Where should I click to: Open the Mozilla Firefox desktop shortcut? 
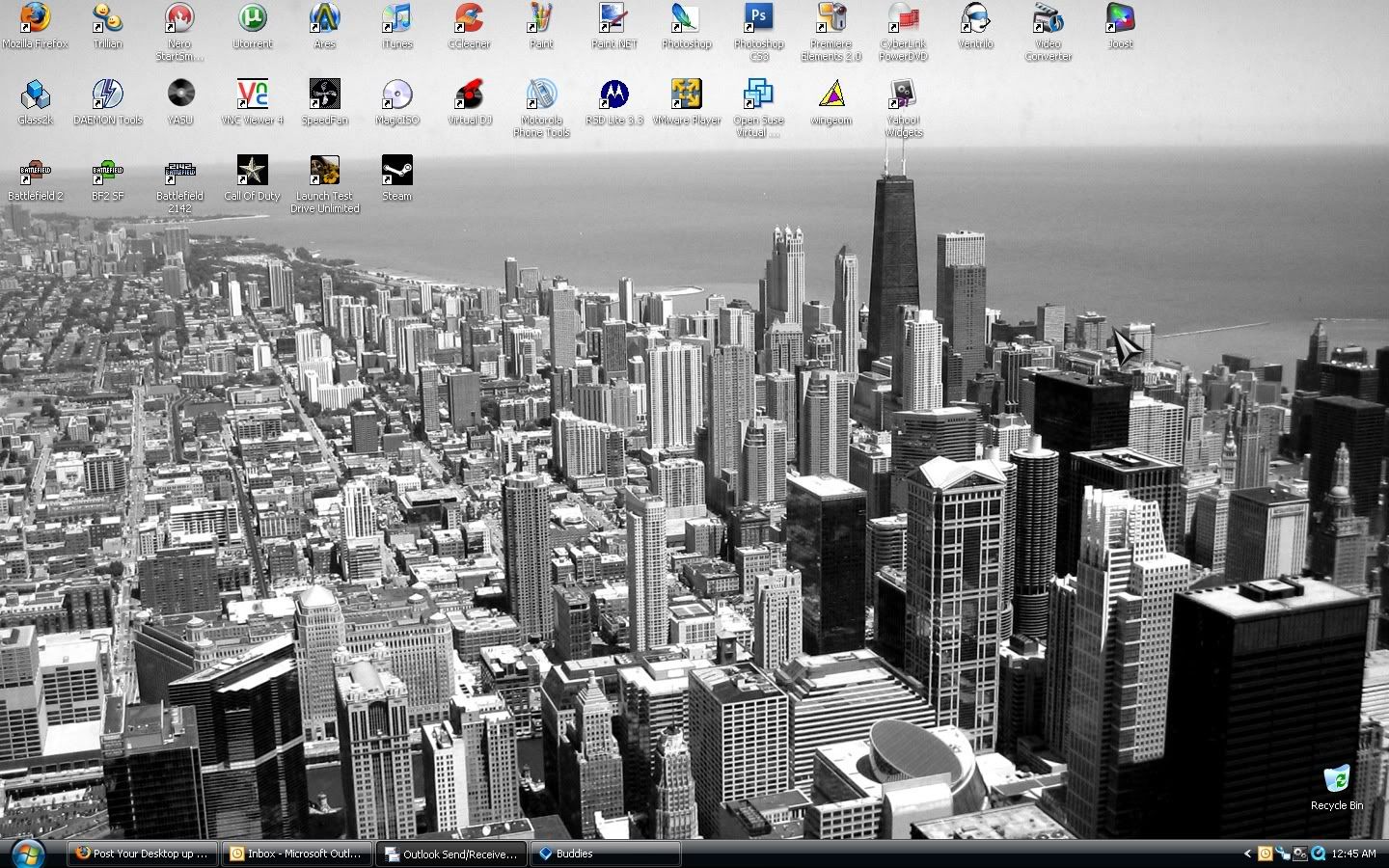(x=35, y=26)
